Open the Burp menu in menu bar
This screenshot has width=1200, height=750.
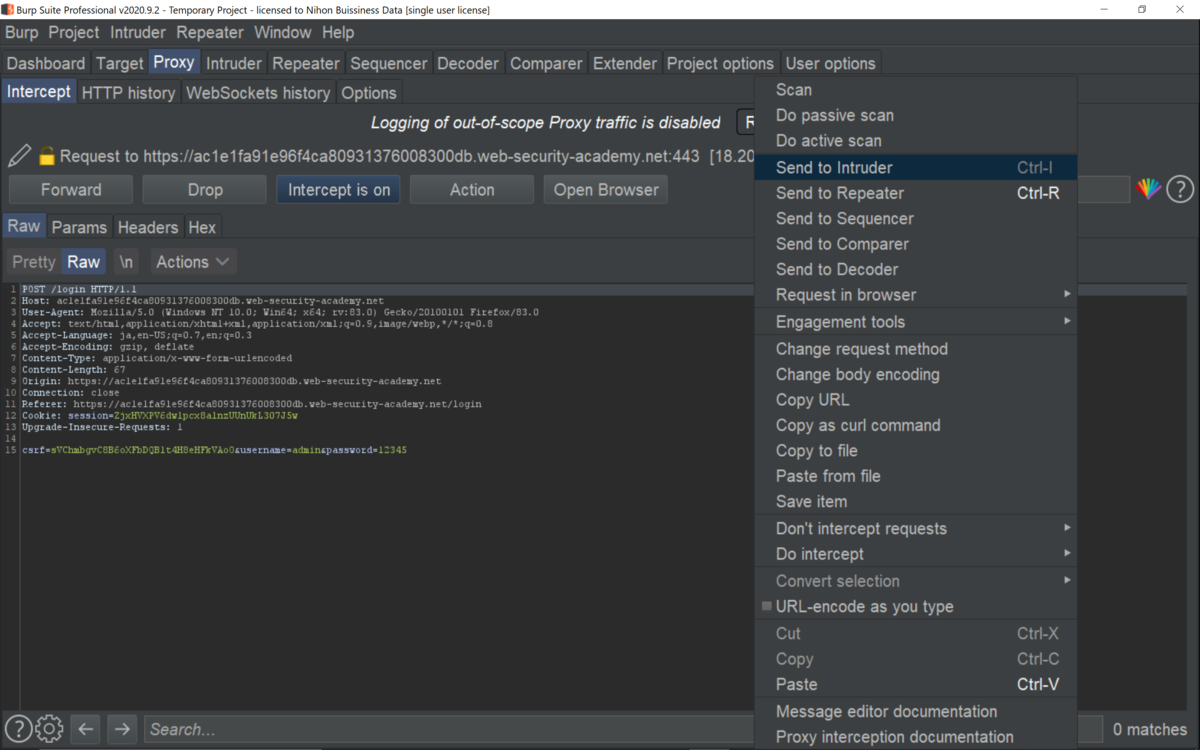22,32
